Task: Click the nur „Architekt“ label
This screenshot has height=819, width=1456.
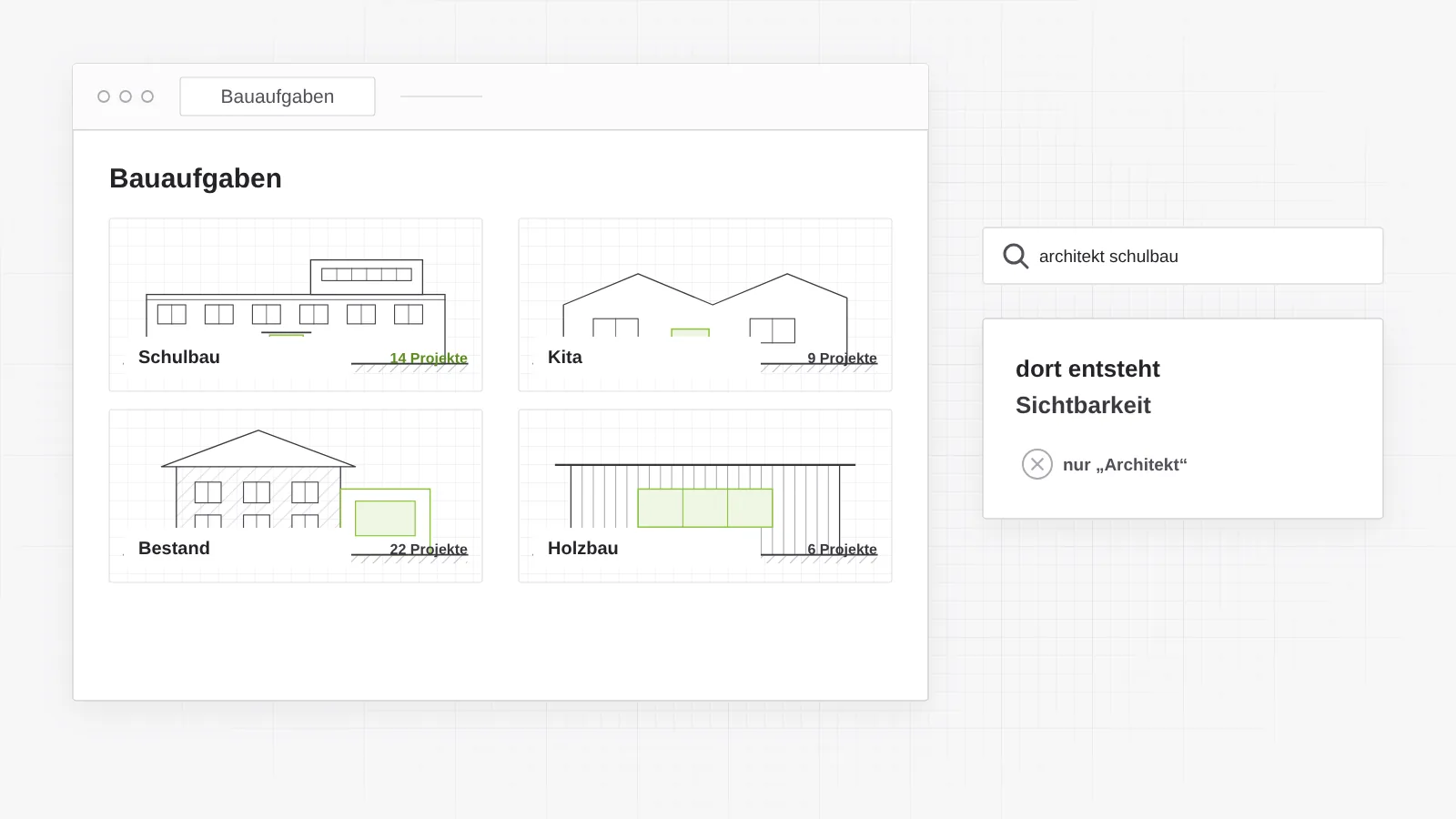Action: (x=1125, y=465)
